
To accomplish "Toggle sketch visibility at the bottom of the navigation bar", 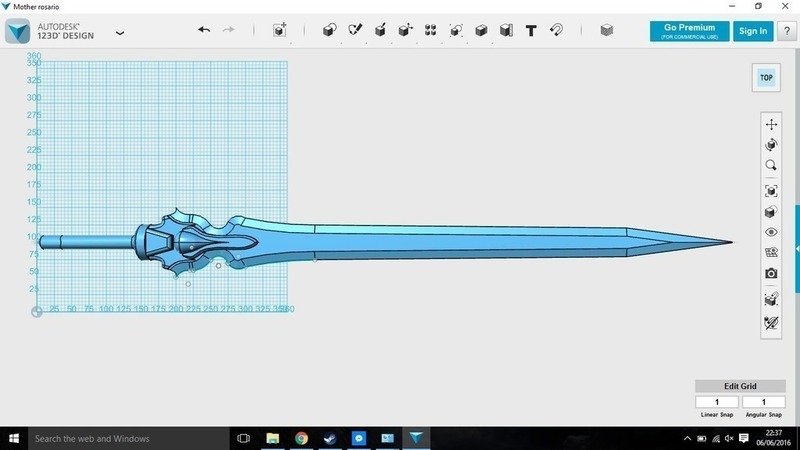I will [771, 322].
